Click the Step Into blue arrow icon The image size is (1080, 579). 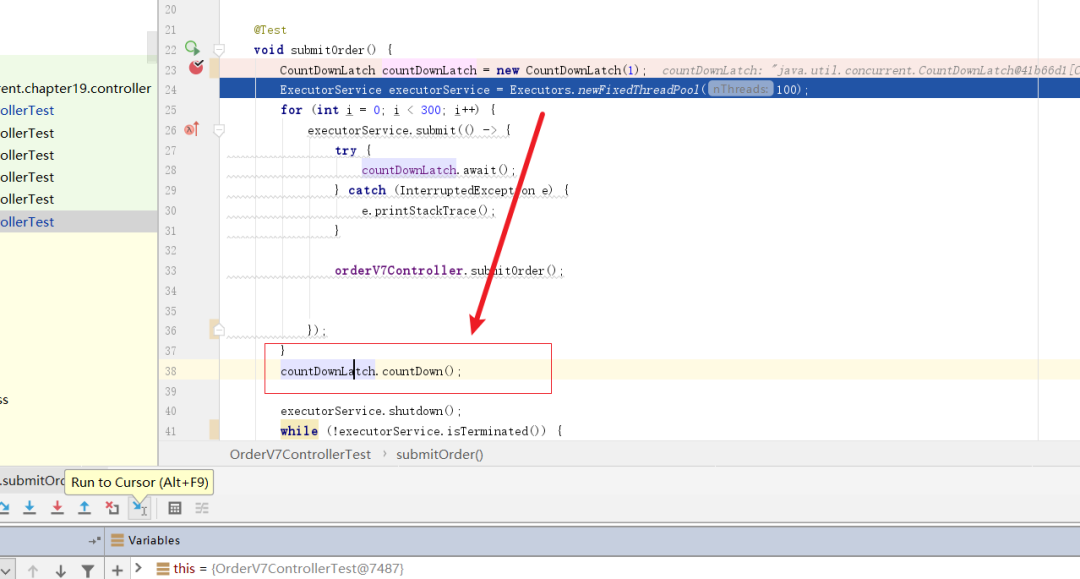click(30, 508)
